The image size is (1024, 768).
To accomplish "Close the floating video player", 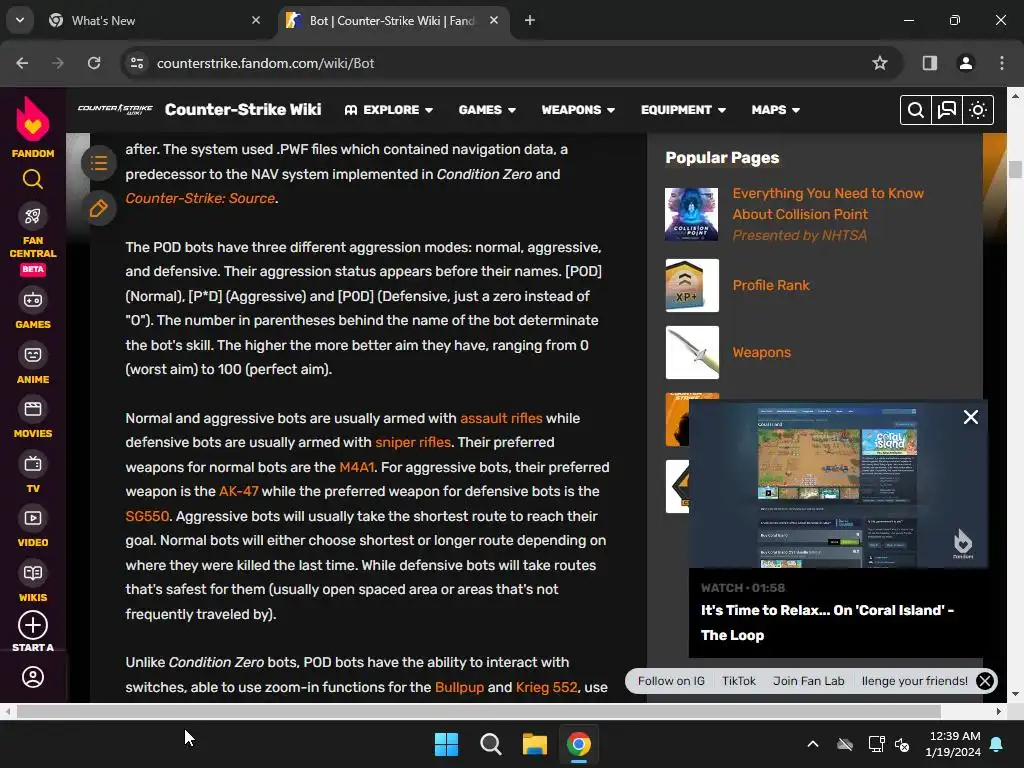I will pos(970,417).
